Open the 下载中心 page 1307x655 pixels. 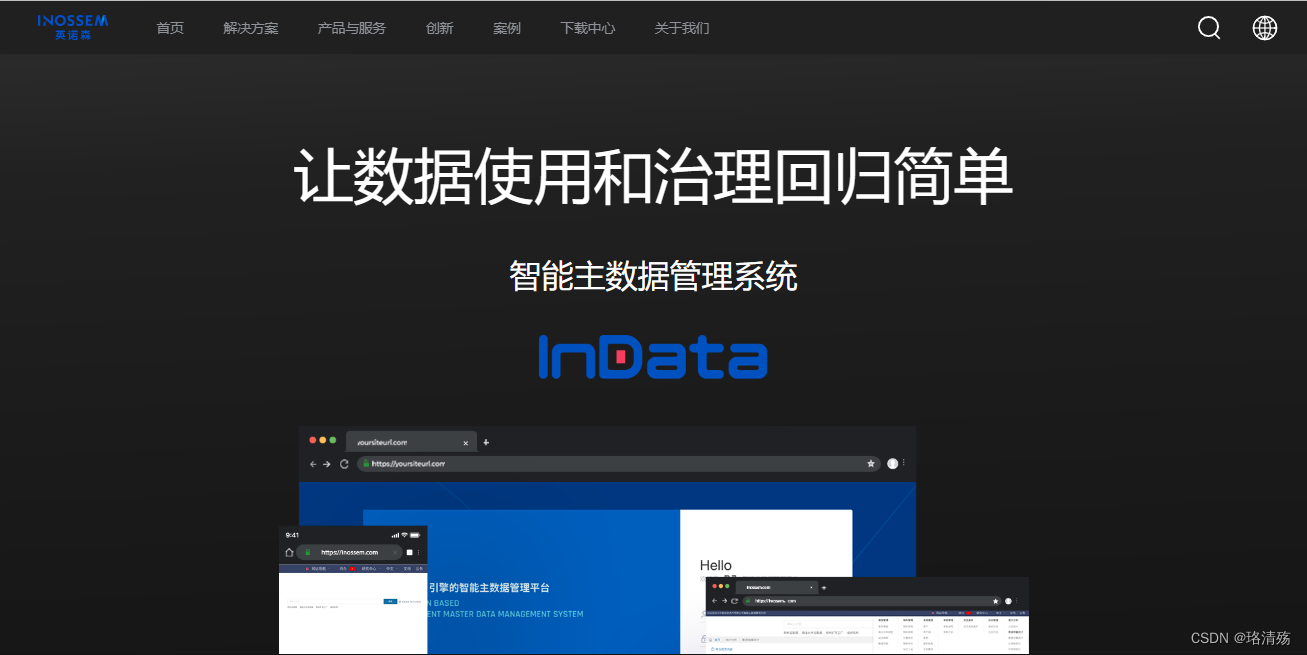click(588, 28)
